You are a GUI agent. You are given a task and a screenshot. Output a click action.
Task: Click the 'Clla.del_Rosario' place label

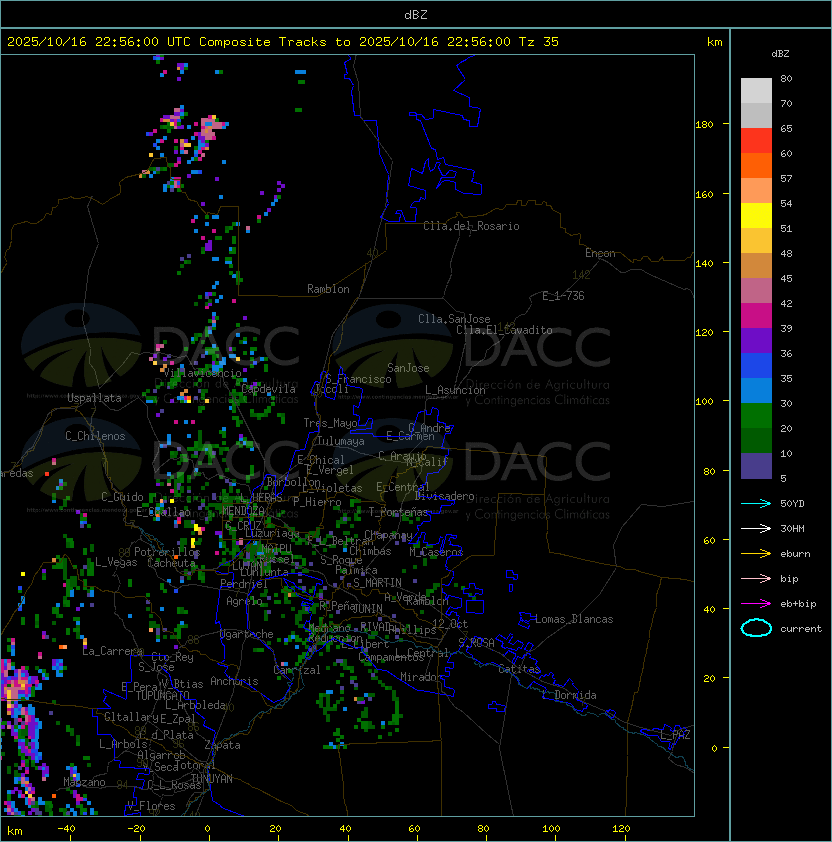471,226
